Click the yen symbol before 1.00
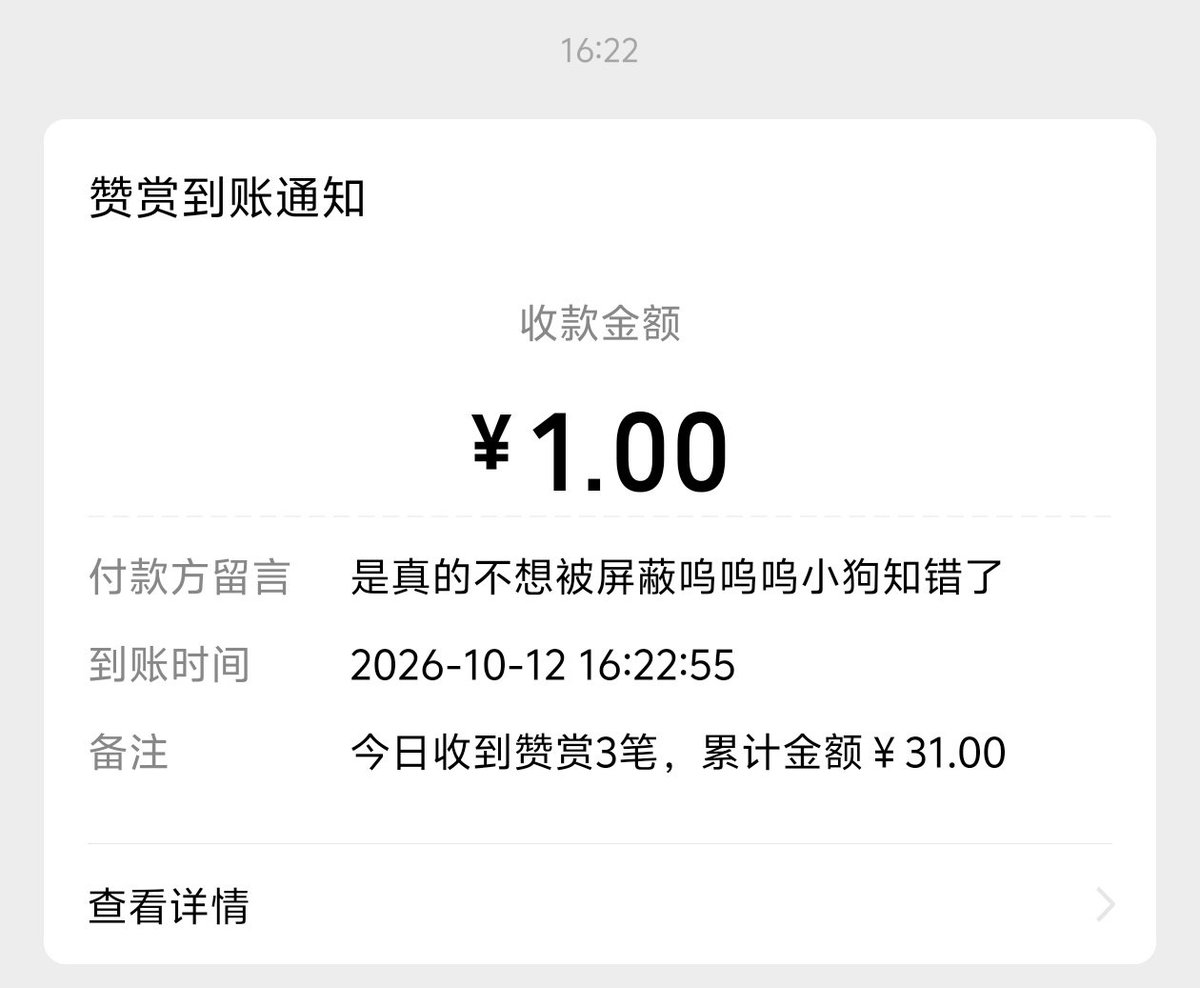1200x988 pixels. tap(491, 443)
